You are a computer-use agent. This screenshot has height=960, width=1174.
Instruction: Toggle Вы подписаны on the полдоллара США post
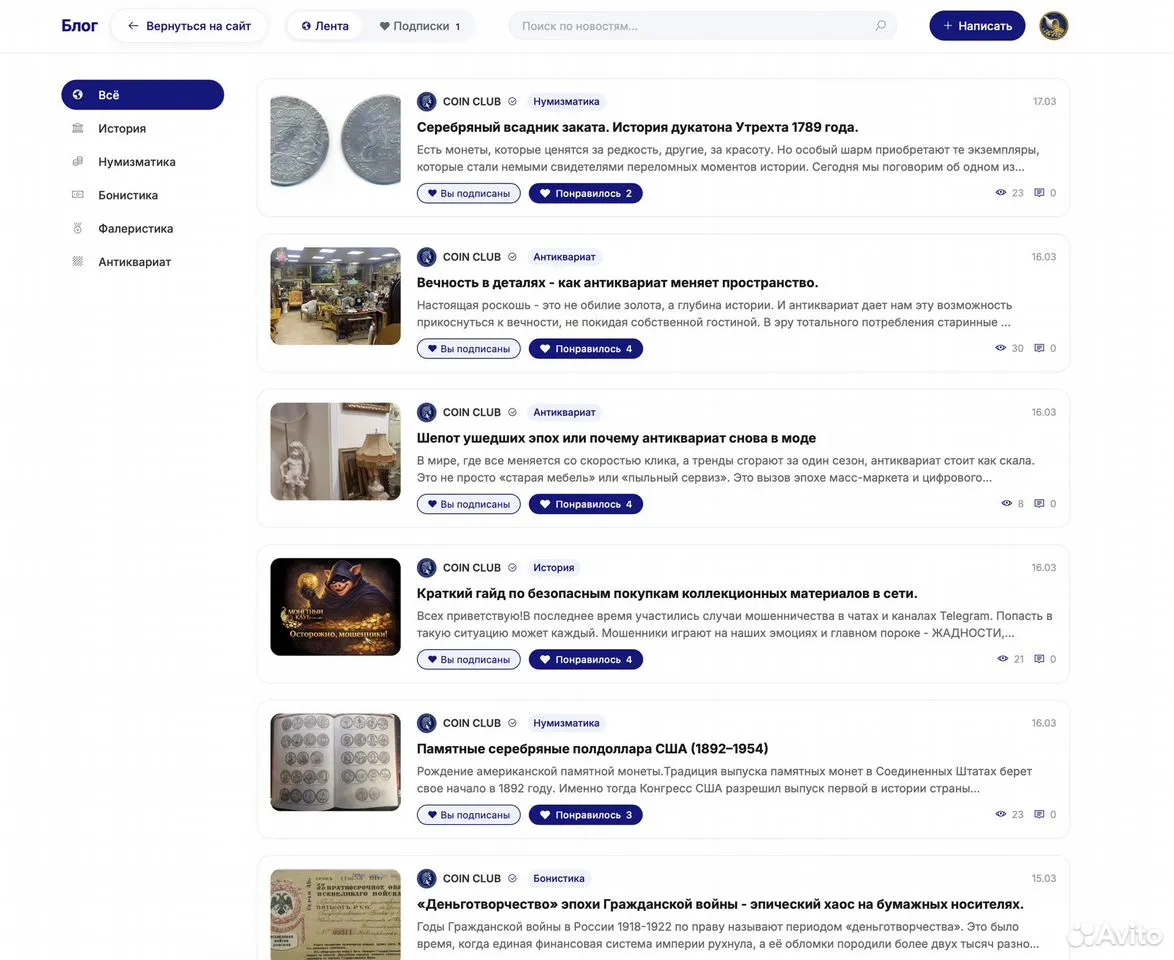point(469,815)
